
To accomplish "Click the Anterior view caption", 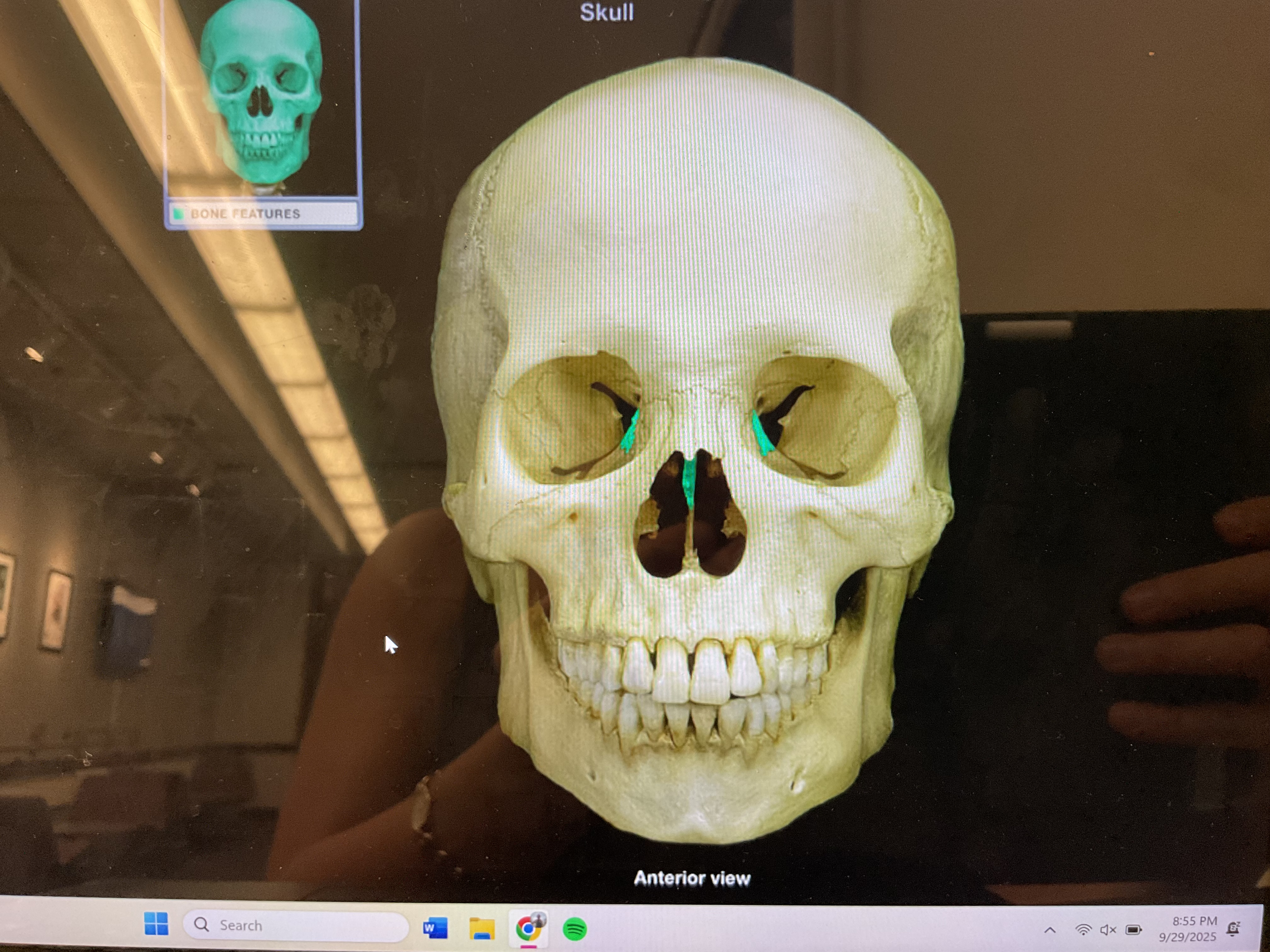I will (692, 879).
